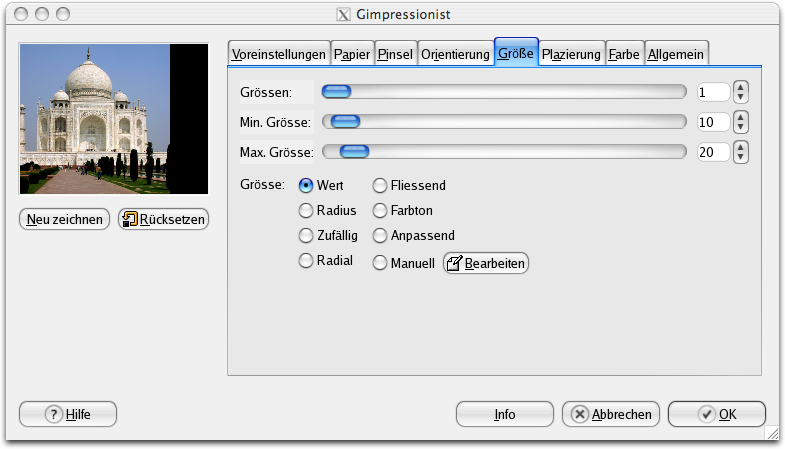The width and height of the screenshot is (785, 449).
Task: Increase Max. Grösse with up arrow
Action: tap(740, 147)
